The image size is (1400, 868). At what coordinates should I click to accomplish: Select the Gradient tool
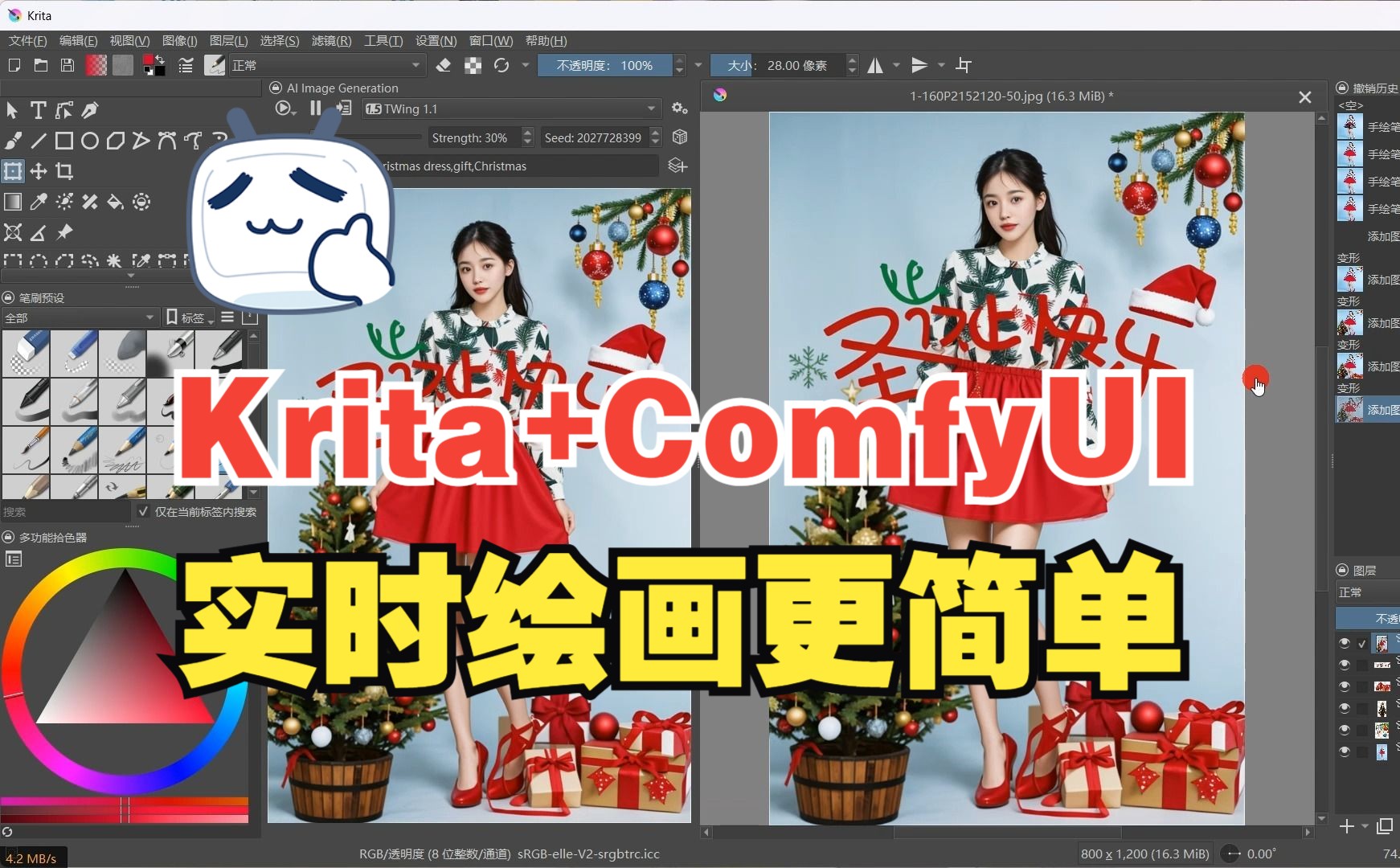tap(13, 202)
